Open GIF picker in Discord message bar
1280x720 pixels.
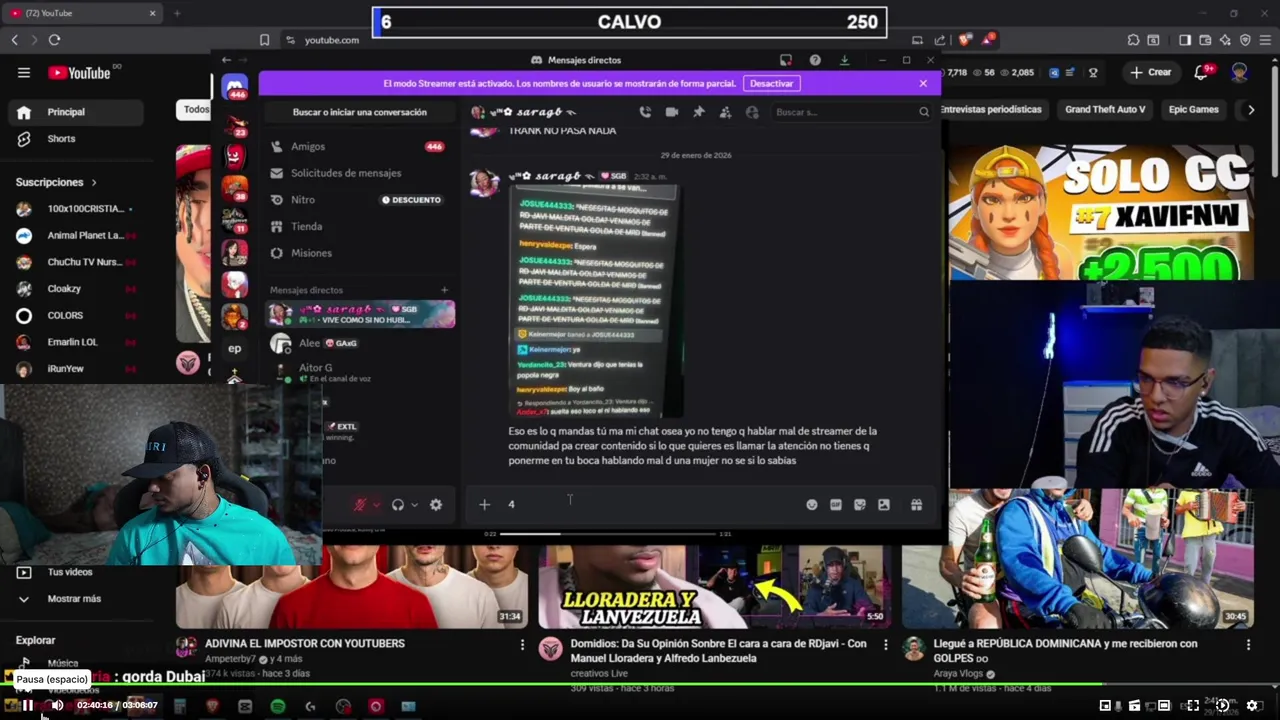pyautogui.click(x=836, y=505)
